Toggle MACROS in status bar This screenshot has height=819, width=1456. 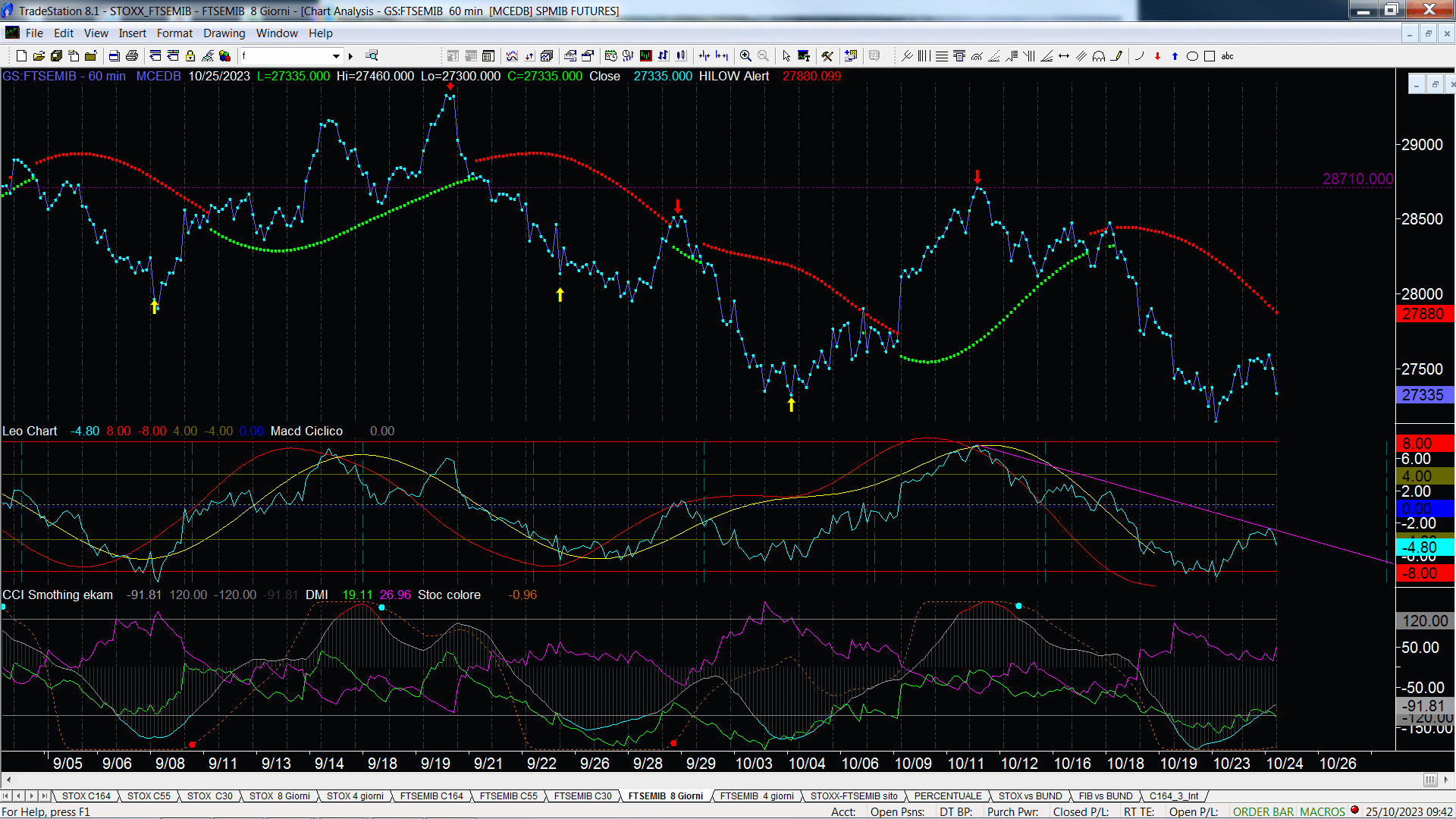[1323, 812]
